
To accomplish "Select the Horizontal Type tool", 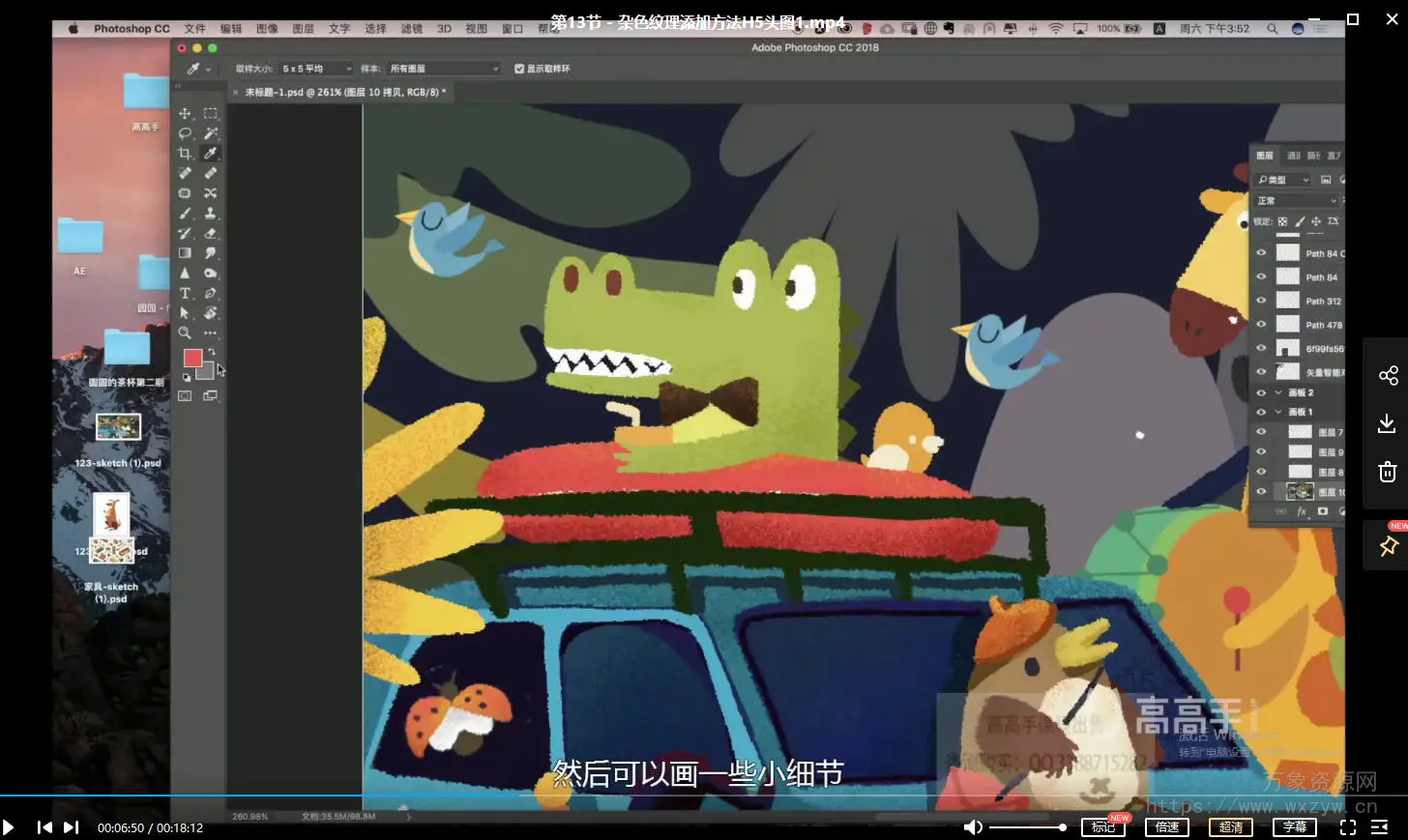I will click(185, 293).
